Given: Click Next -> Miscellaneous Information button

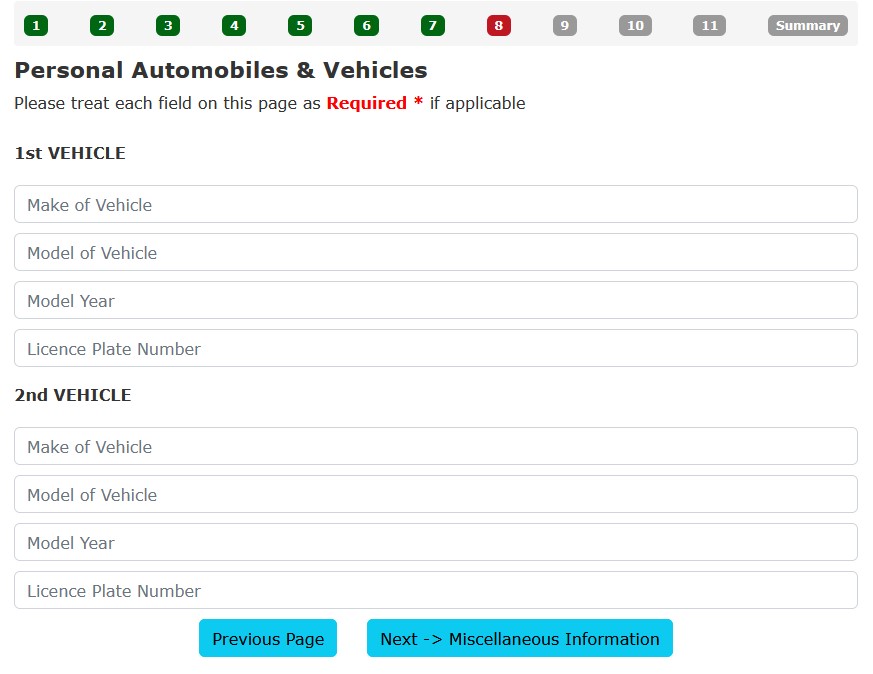Looking at the screenshot, I should (x=519, y=638).
